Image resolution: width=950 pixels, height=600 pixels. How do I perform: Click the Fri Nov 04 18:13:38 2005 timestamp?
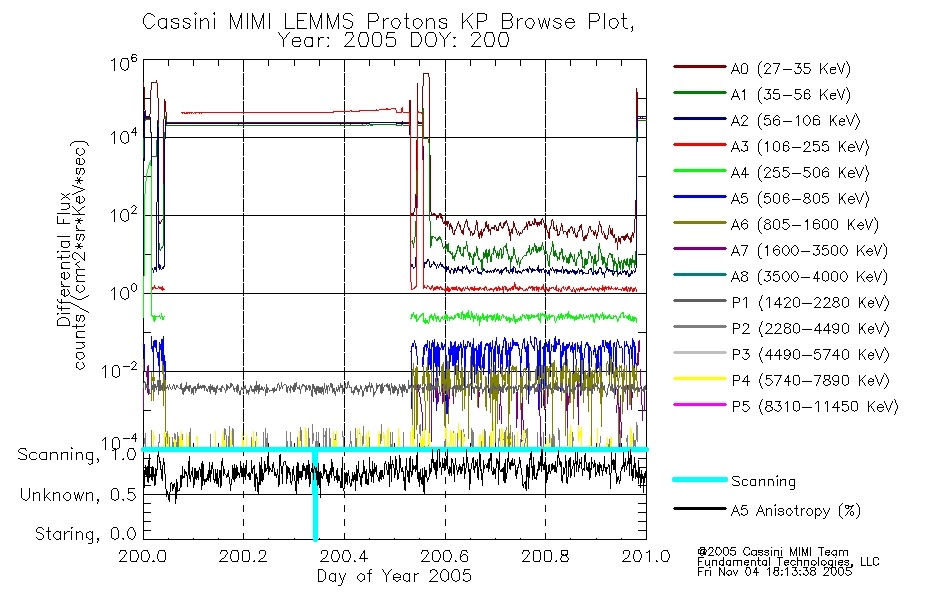(x=774, y=572)
